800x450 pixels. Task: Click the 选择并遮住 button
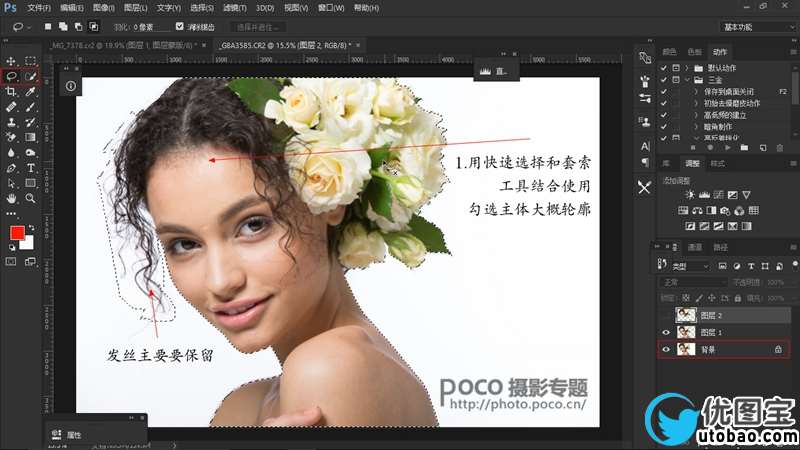[x=258, y=27]
